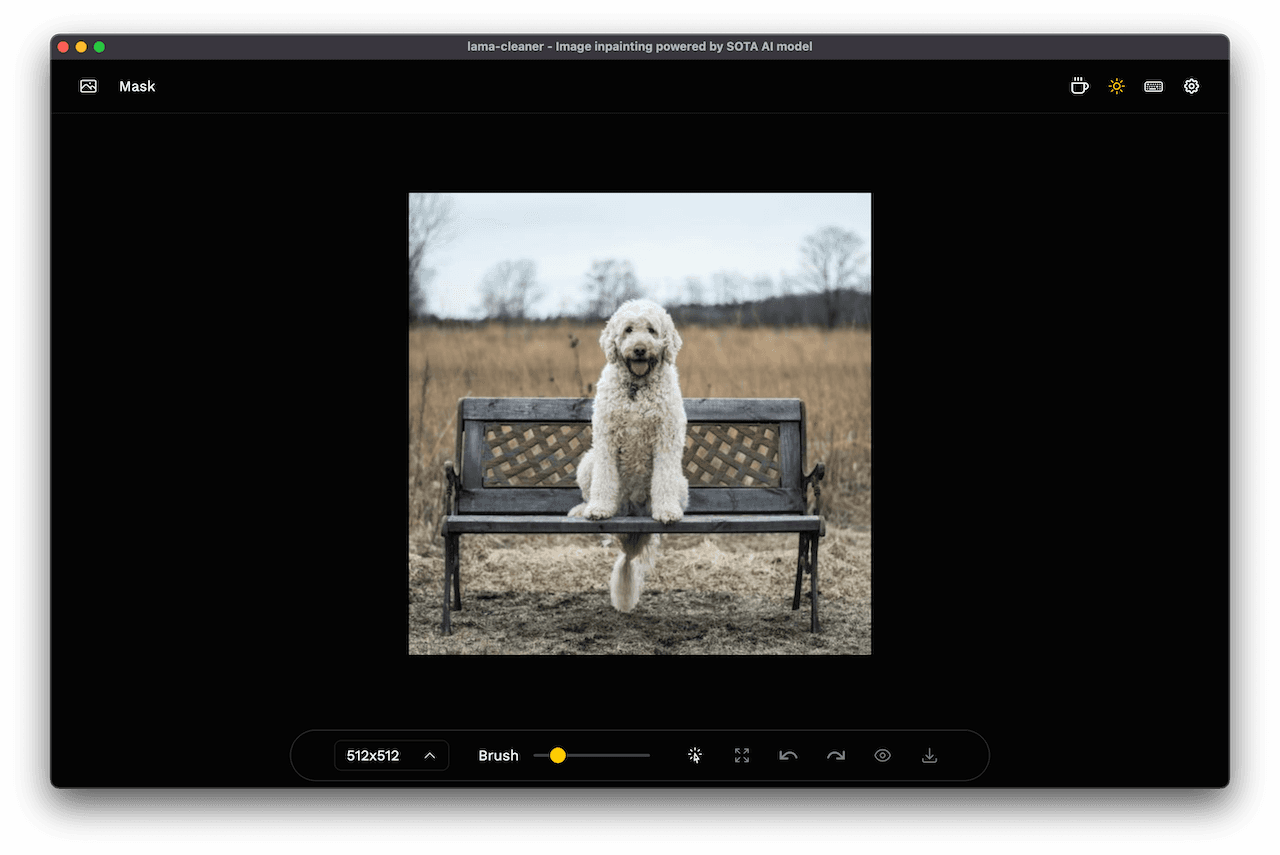Image resolution: width=1280 pixels, height=855 pixels.
Task: Click the yellow Brush slider handle
Action: 558,756
